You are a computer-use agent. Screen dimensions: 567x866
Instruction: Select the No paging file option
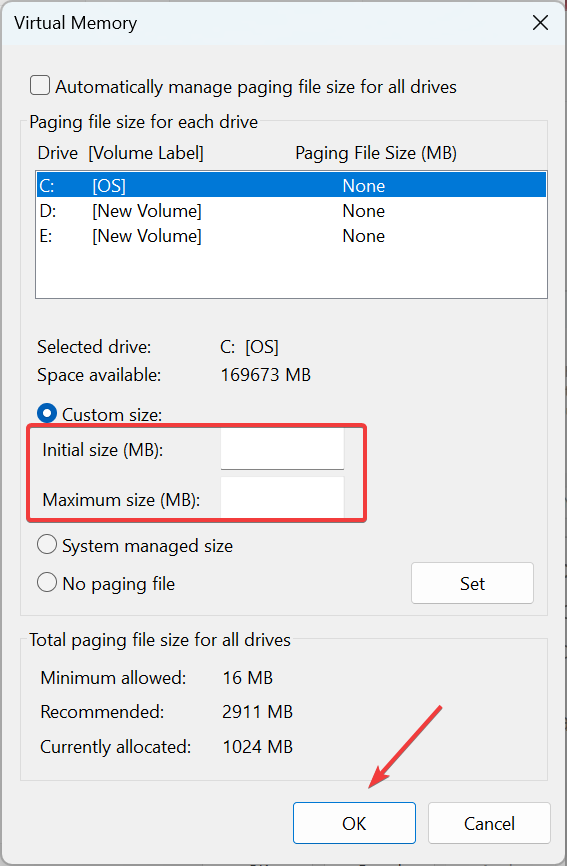[x=47, y=583]
